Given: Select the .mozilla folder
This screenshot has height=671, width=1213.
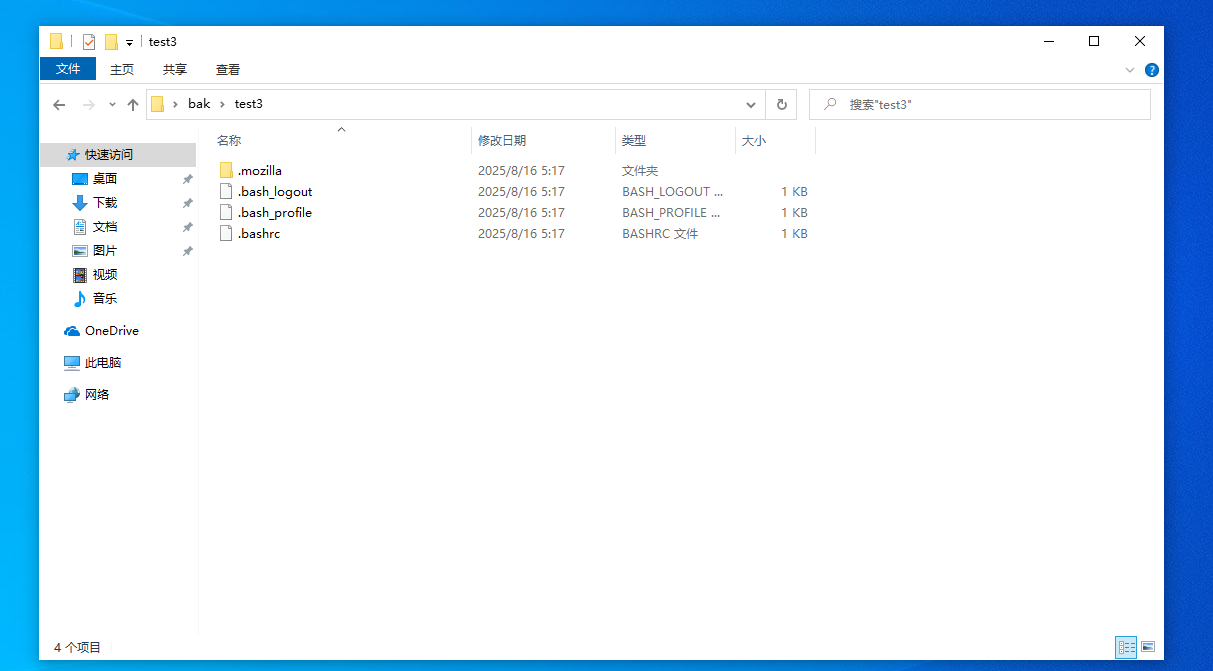Looking at the screenshot, I should coord(260,171).
